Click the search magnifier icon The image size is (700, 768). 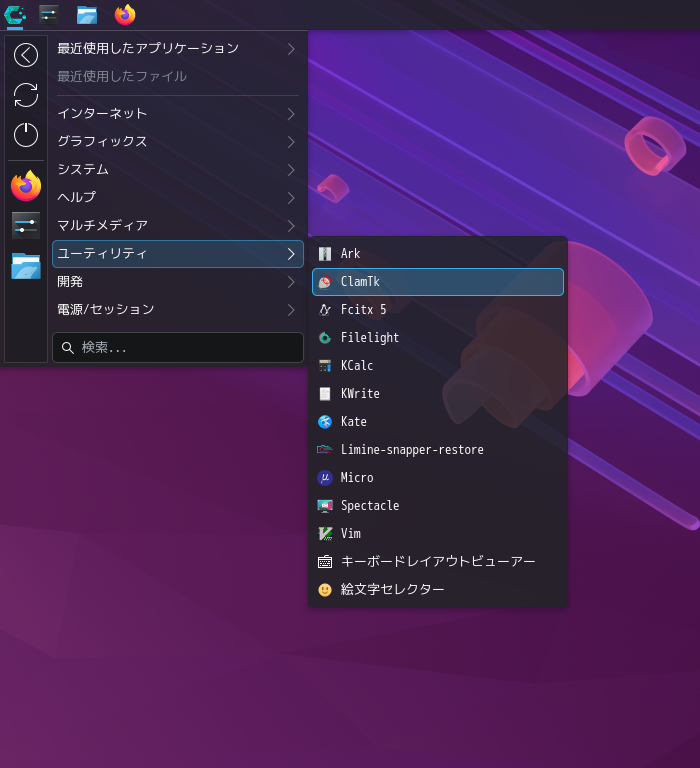pos(68,348)
